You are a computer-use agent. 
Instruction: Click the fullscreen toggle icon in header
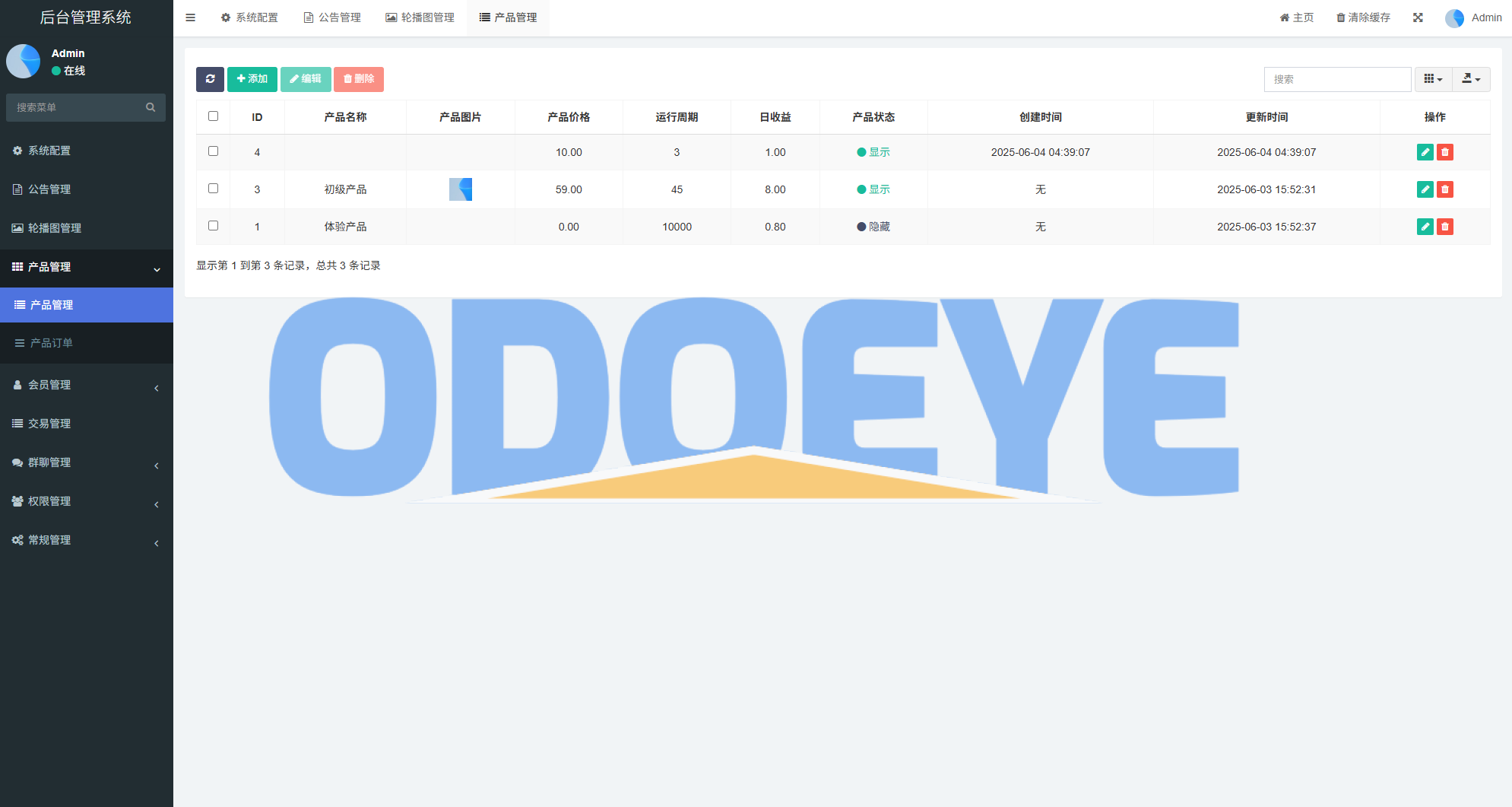(1418, 17)
